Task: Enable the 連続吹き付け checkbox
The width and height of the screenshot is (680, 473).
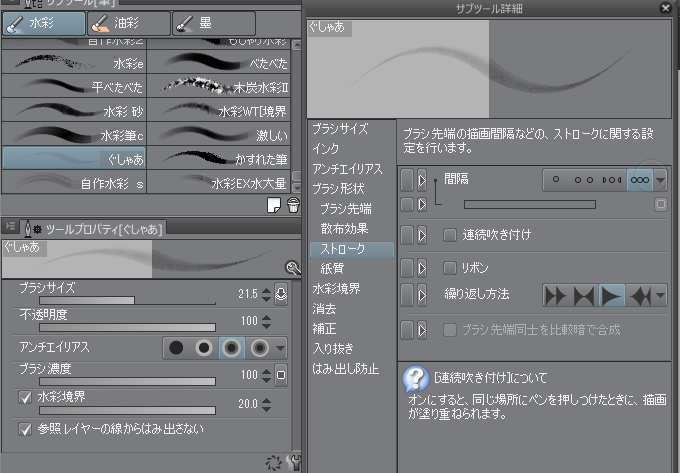Action: (x=450, y=235)
